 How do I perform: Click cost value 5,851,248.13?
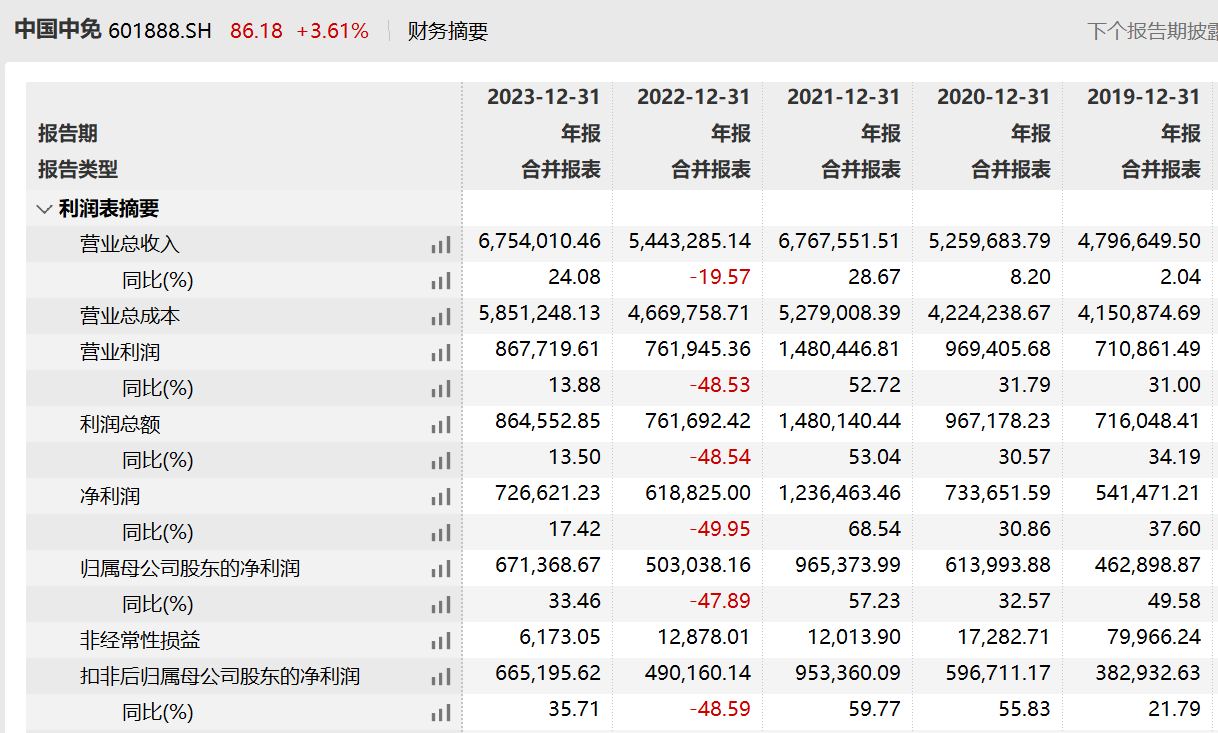(540, 313)
